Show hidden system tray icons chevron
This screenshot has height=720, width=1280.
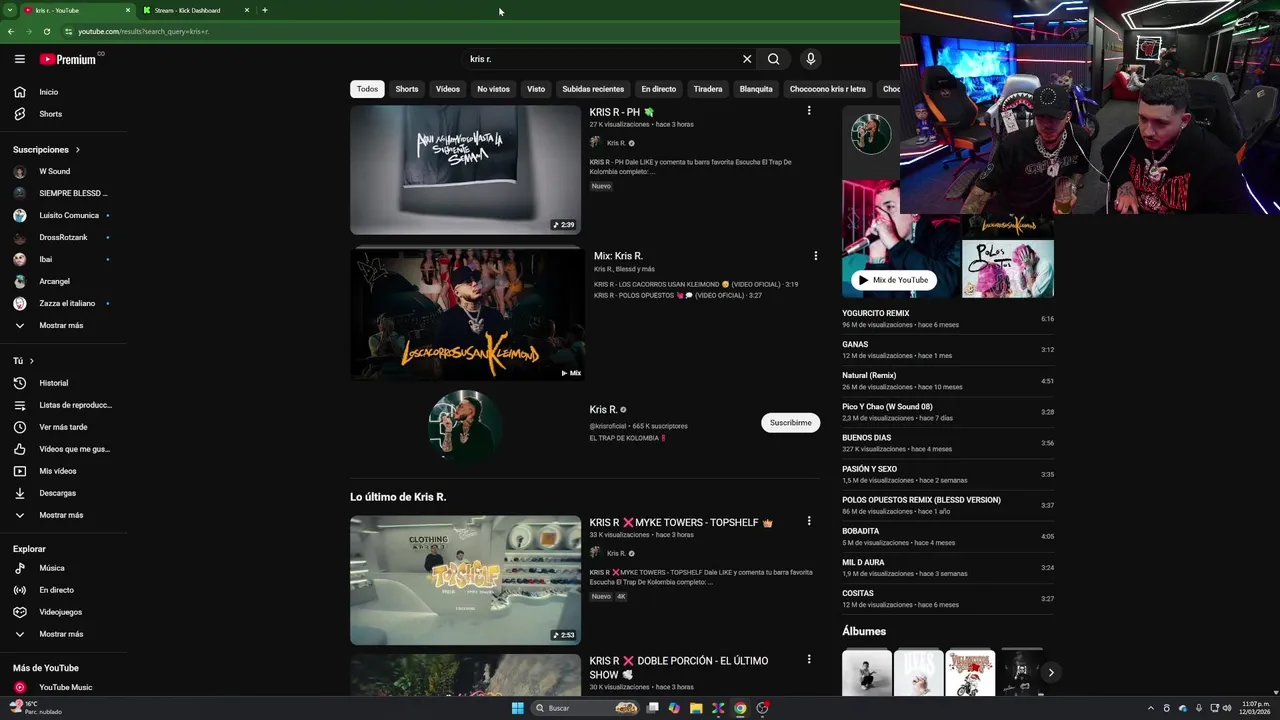1150,708
